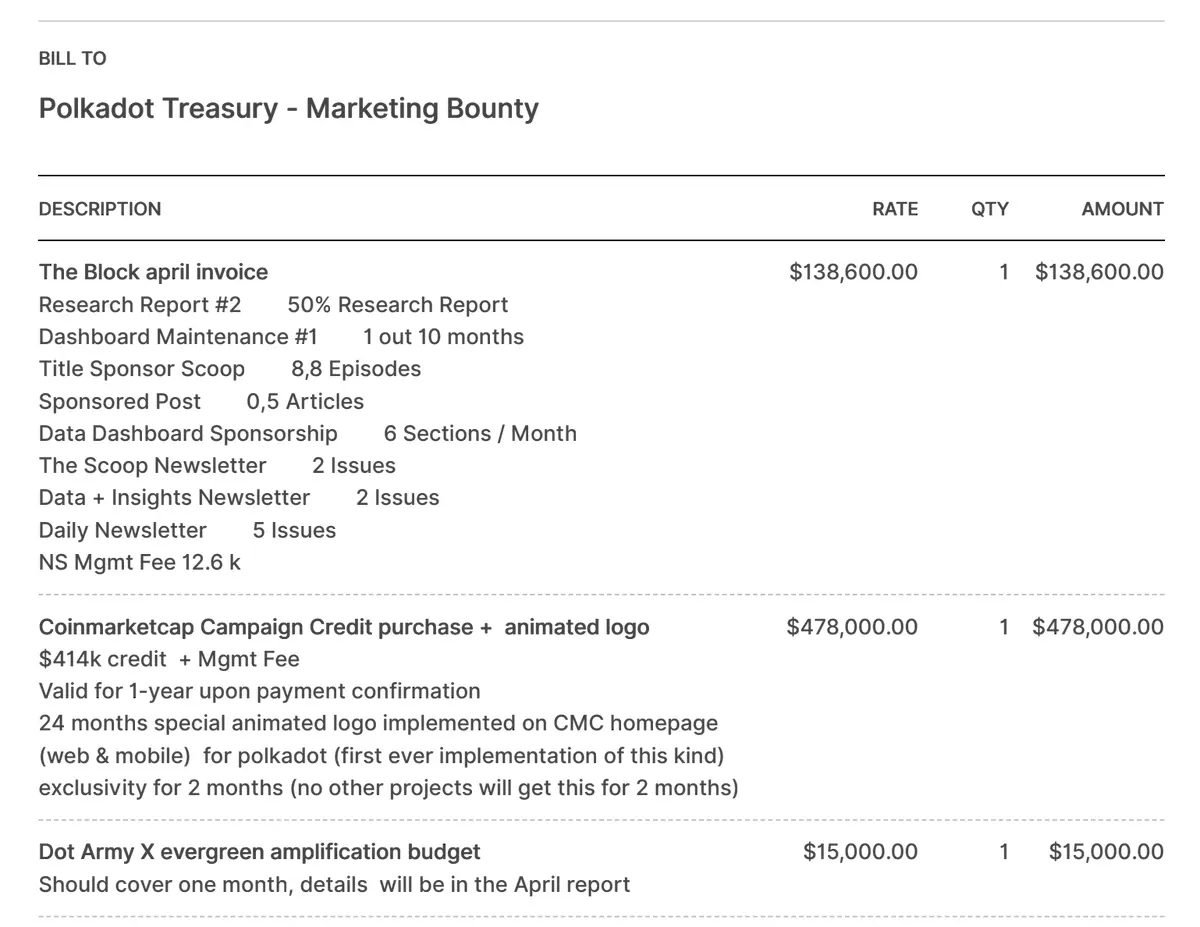This screenshot has height=927, width=1200.
Task: Click '1 out 10 months' text
Action: [443, 337]
